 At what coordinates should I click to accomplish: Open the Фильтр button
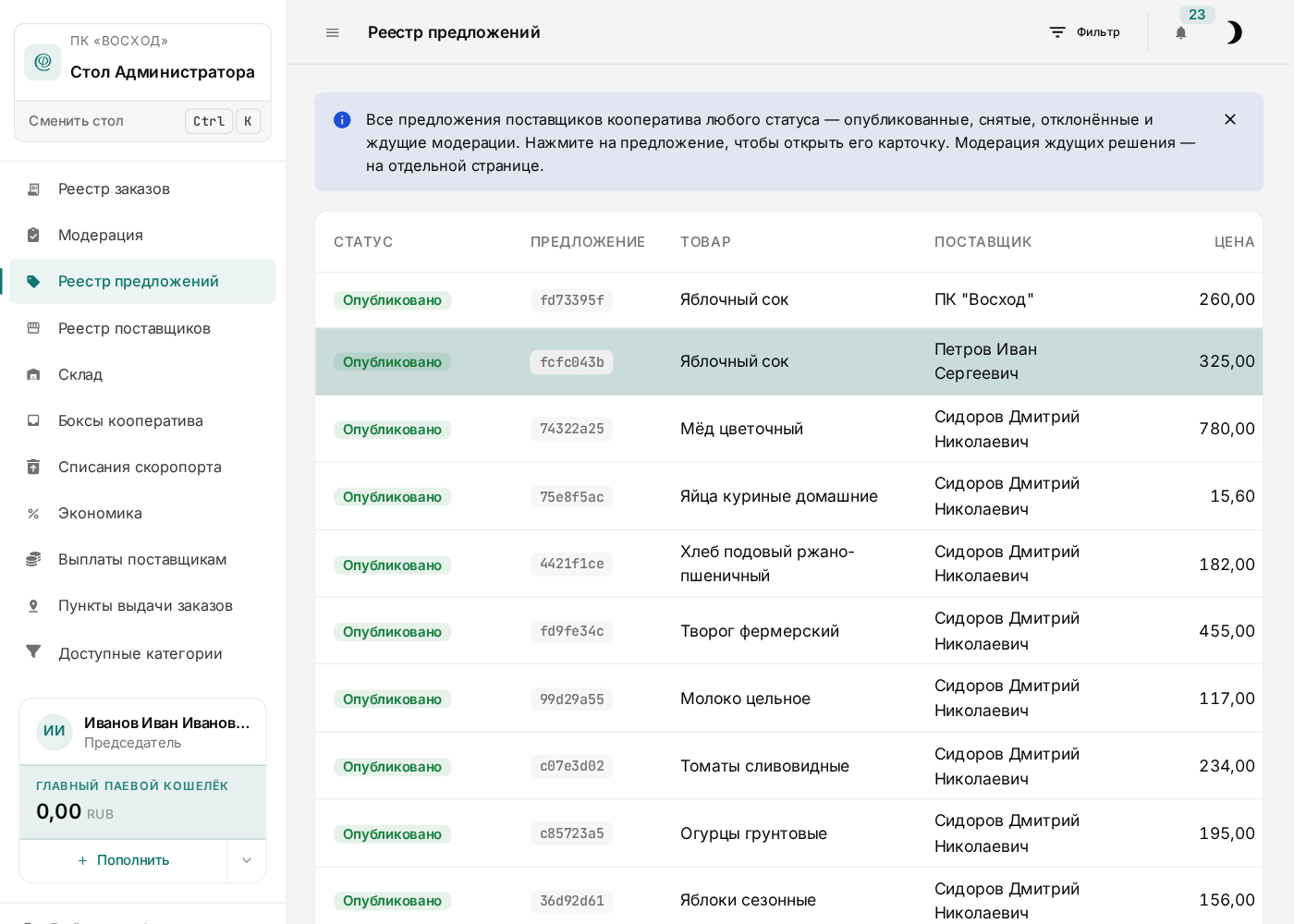click(1085, 32)
